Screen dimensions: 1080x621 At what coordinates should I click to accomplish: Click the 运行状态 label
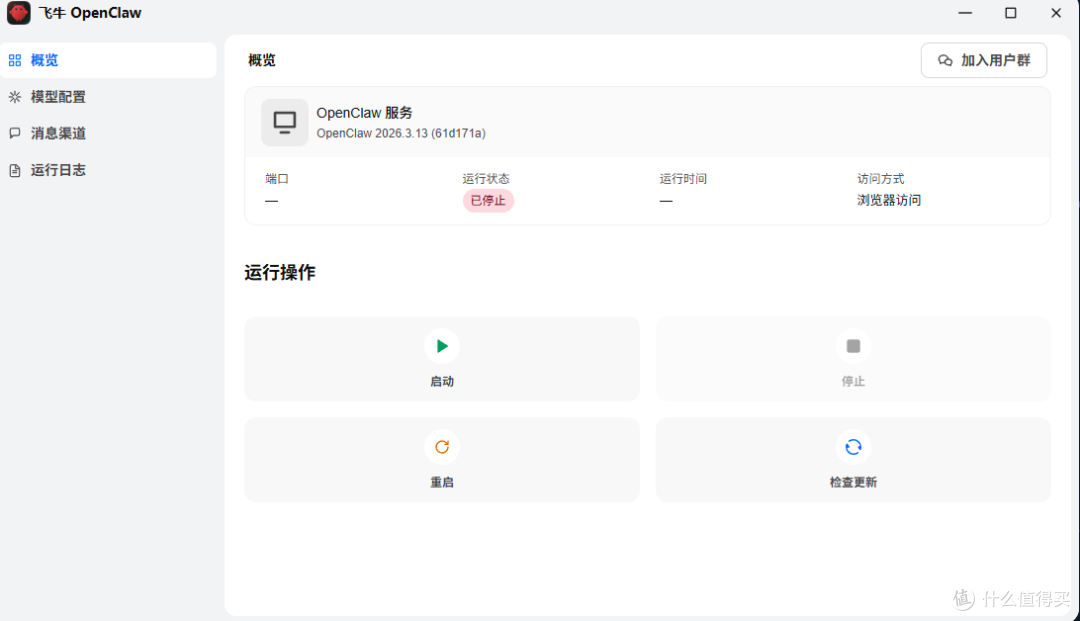[x=486, y=179]
